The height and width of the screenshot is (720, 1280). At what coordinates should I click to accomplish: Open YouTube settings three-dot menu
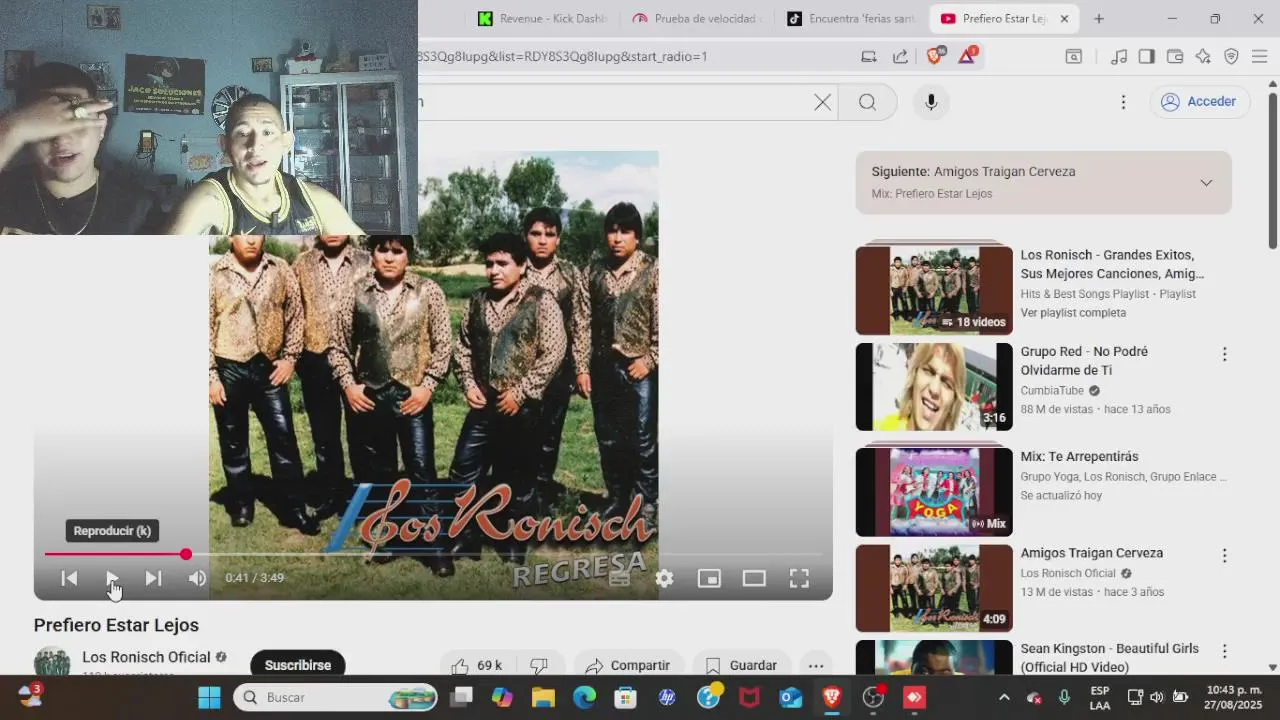tap(1123, 102)
